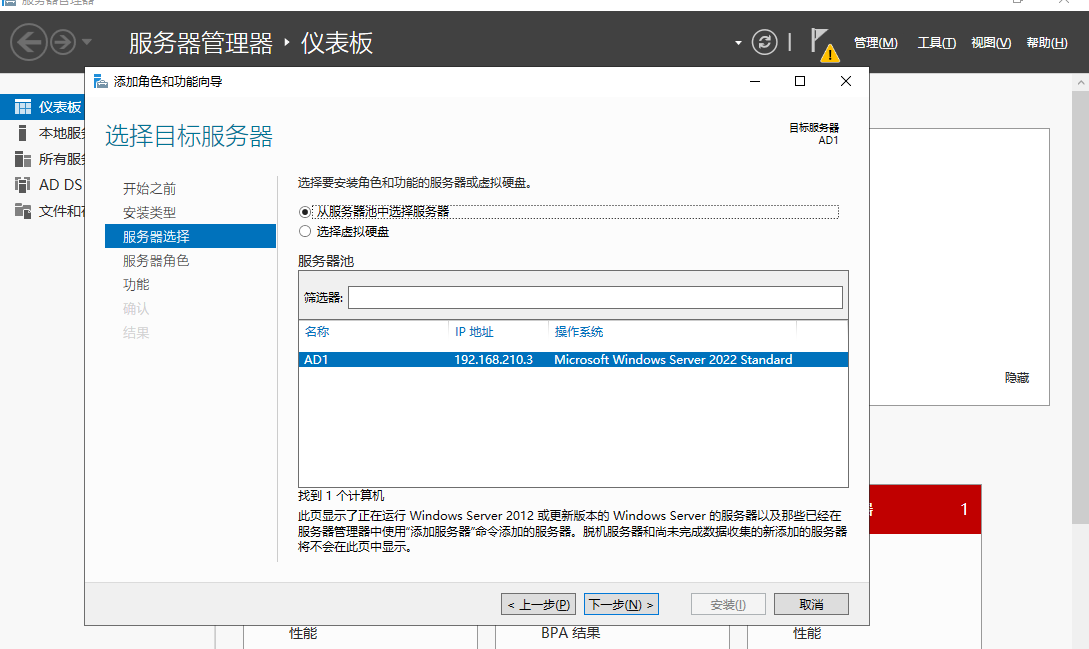Click the red tile showing count 1
This screenshot has height=649, width=1089.
pos(925,509)
